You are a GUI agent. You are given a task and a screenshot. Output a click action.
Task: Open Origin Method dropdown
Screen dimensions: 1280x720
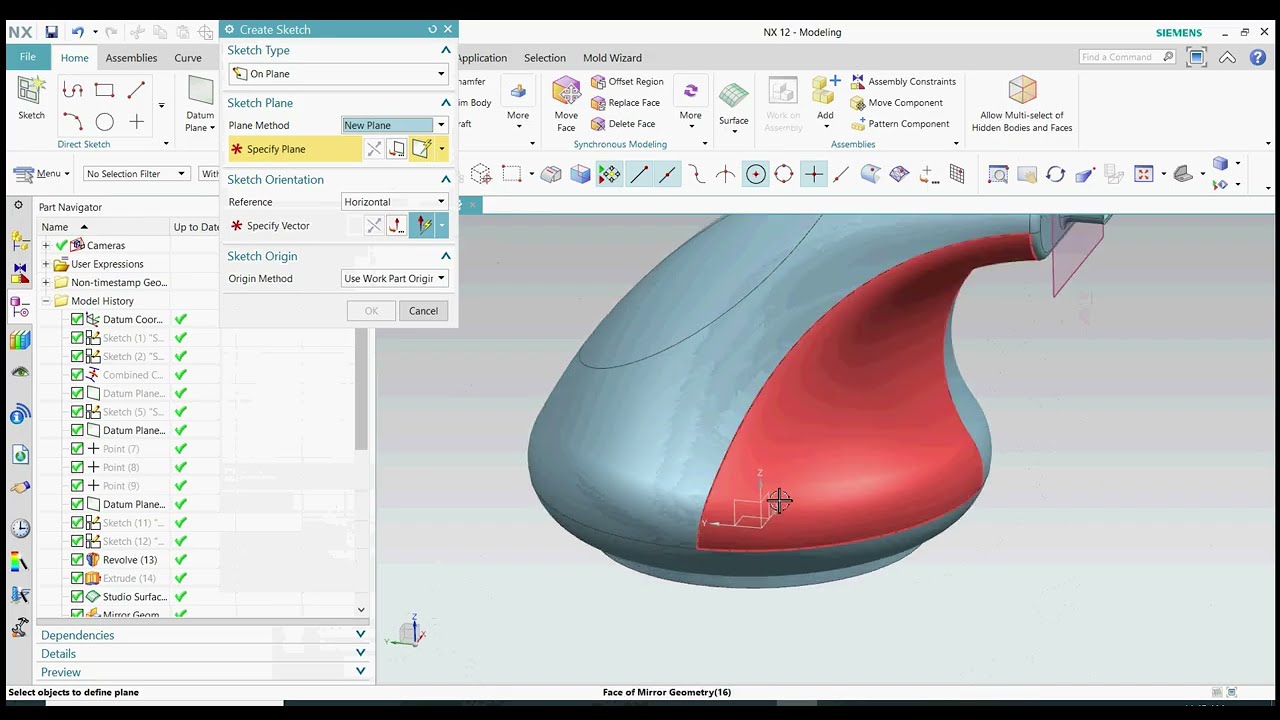(394, 279)
